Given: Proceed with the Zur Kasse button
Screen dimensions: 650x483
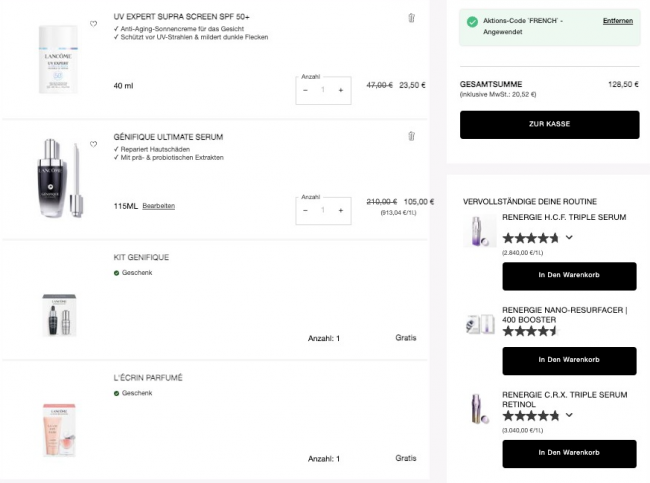Looking at the screenshot, I should click(549, 124).
